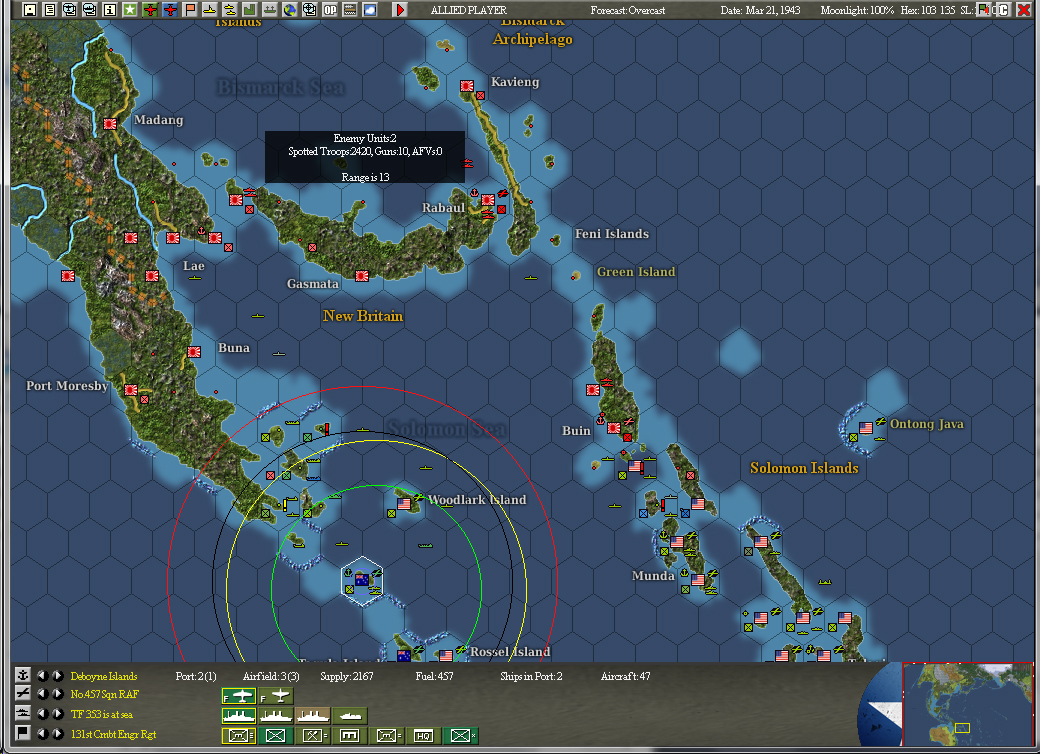Click the airplane air group row icon
Image resolution: width=1040 pixels, height=754 pixels.
tap(23, 694)
